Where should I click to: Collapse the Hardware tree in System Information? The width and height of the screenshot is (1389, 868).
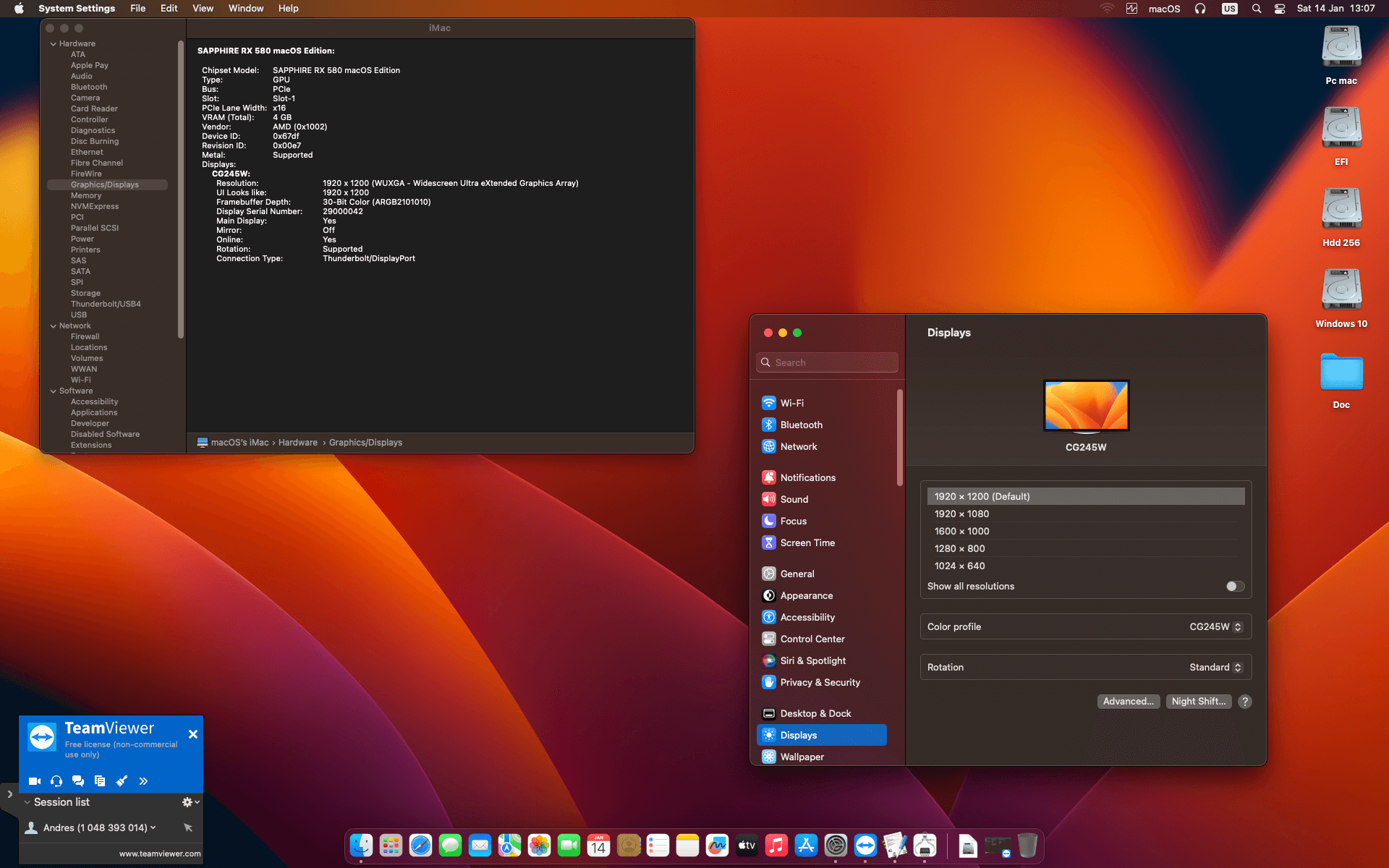click(x=53, y=44)
